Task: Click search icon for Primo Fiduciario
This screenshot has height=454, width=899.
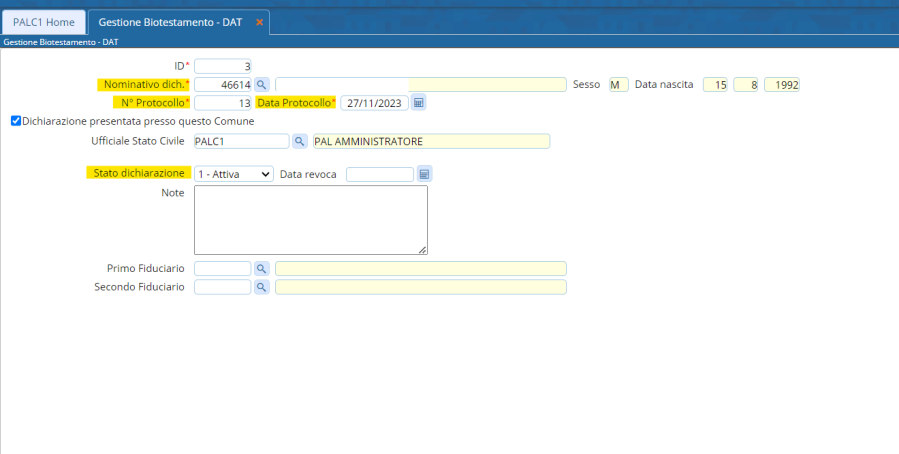Action: click(262, 269)
